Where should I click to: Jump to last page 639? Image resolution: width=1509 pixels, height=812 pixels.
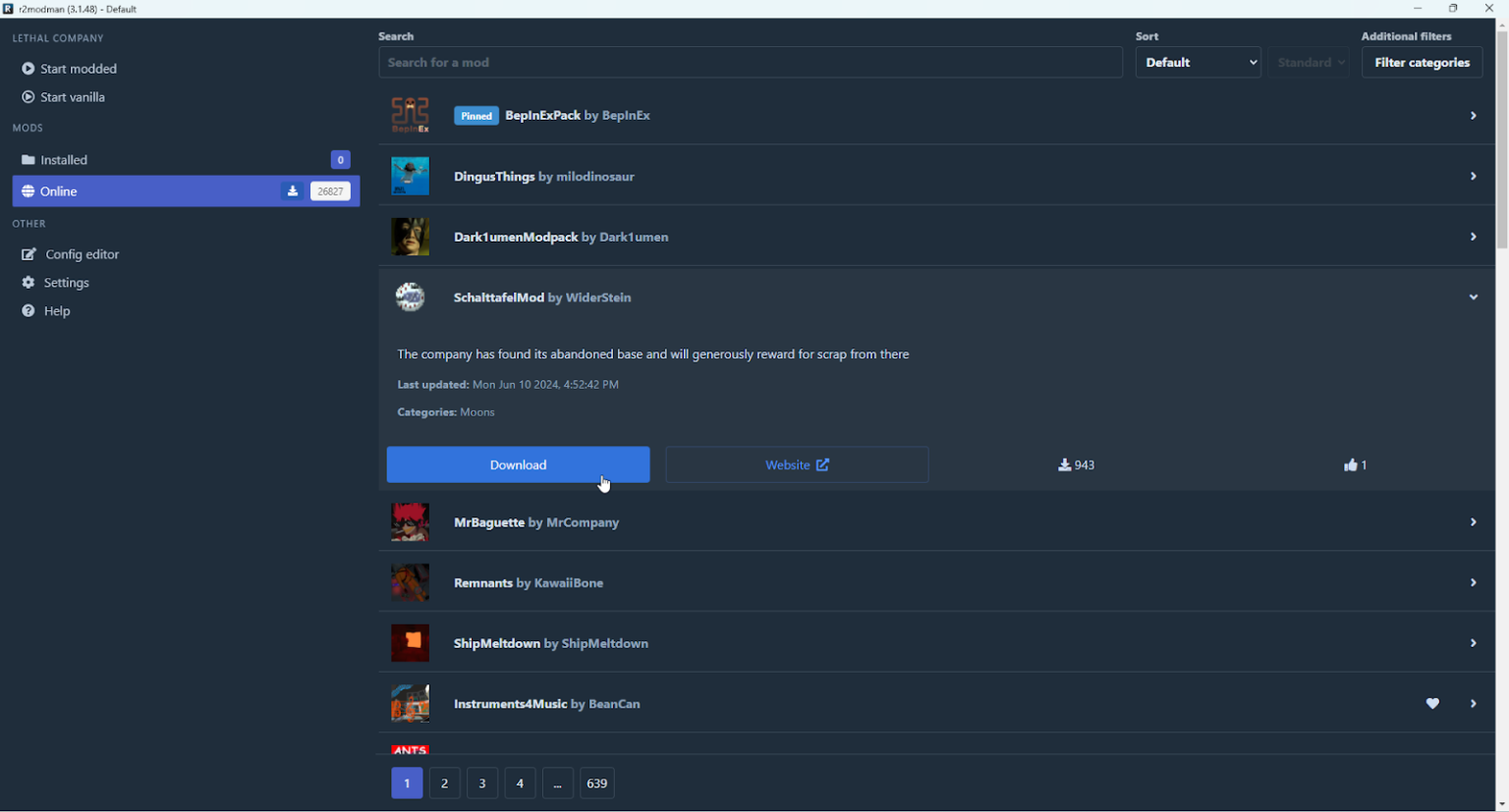tap(596, 783)
